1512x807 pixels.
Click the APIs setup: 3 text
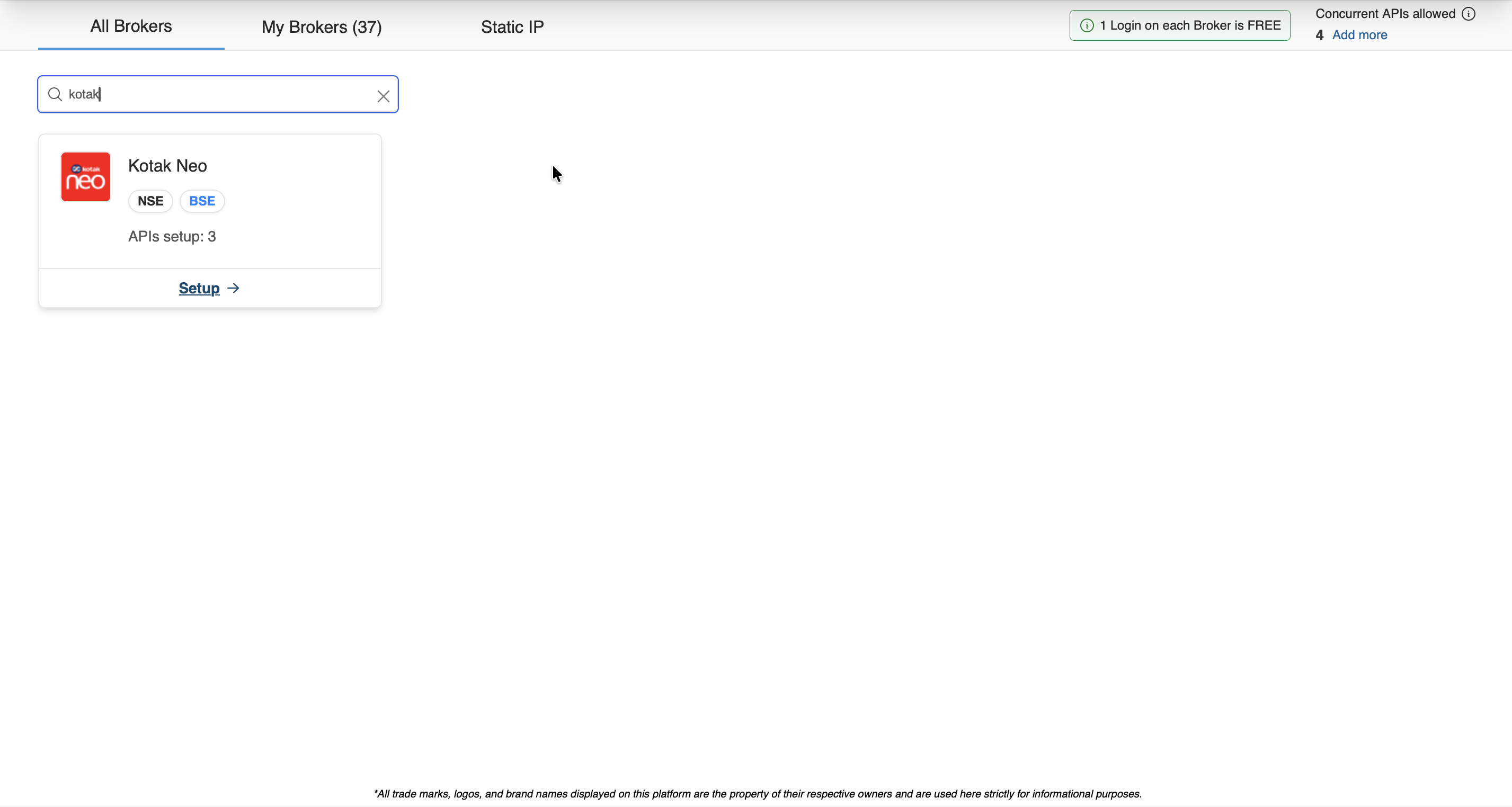(172, 236)
